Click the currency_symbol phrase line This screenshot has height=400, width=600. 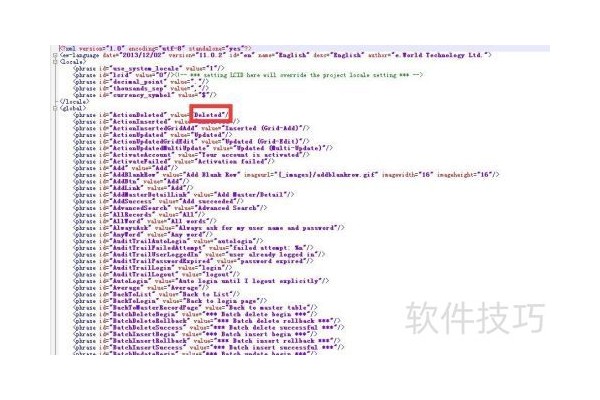(x=145, y=95)
